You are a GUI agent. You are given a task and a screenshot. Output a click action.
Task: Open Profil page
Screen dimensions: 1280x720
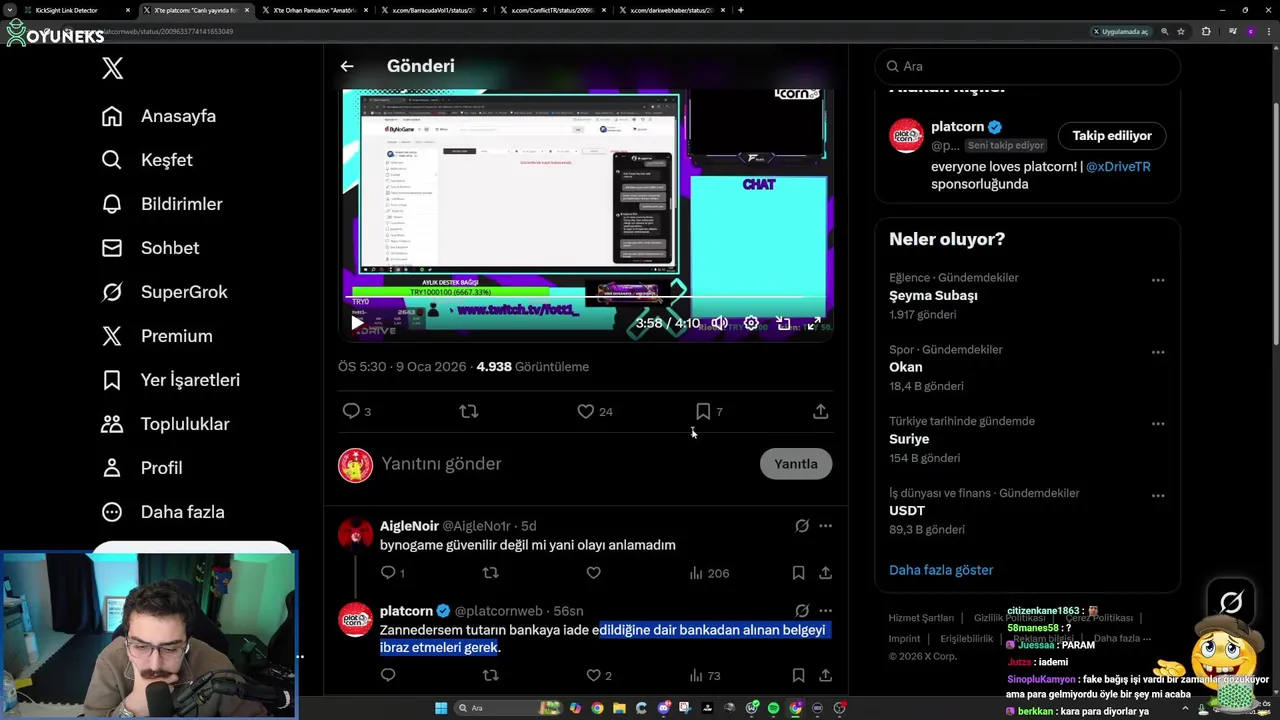[x=141, y=468]
